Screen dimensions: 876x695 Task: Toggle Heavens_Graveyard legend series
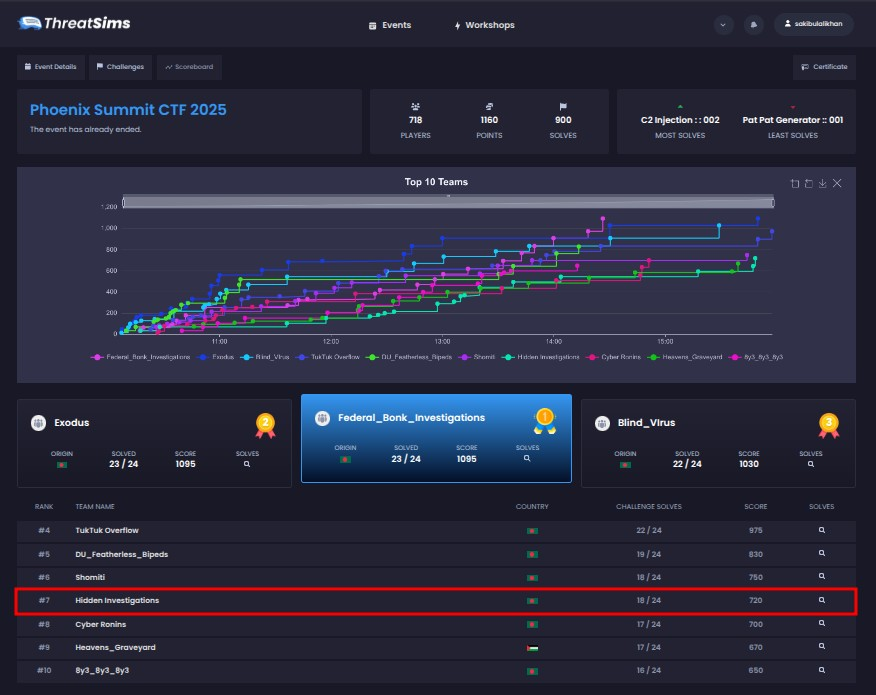click(x=684, y=357)
